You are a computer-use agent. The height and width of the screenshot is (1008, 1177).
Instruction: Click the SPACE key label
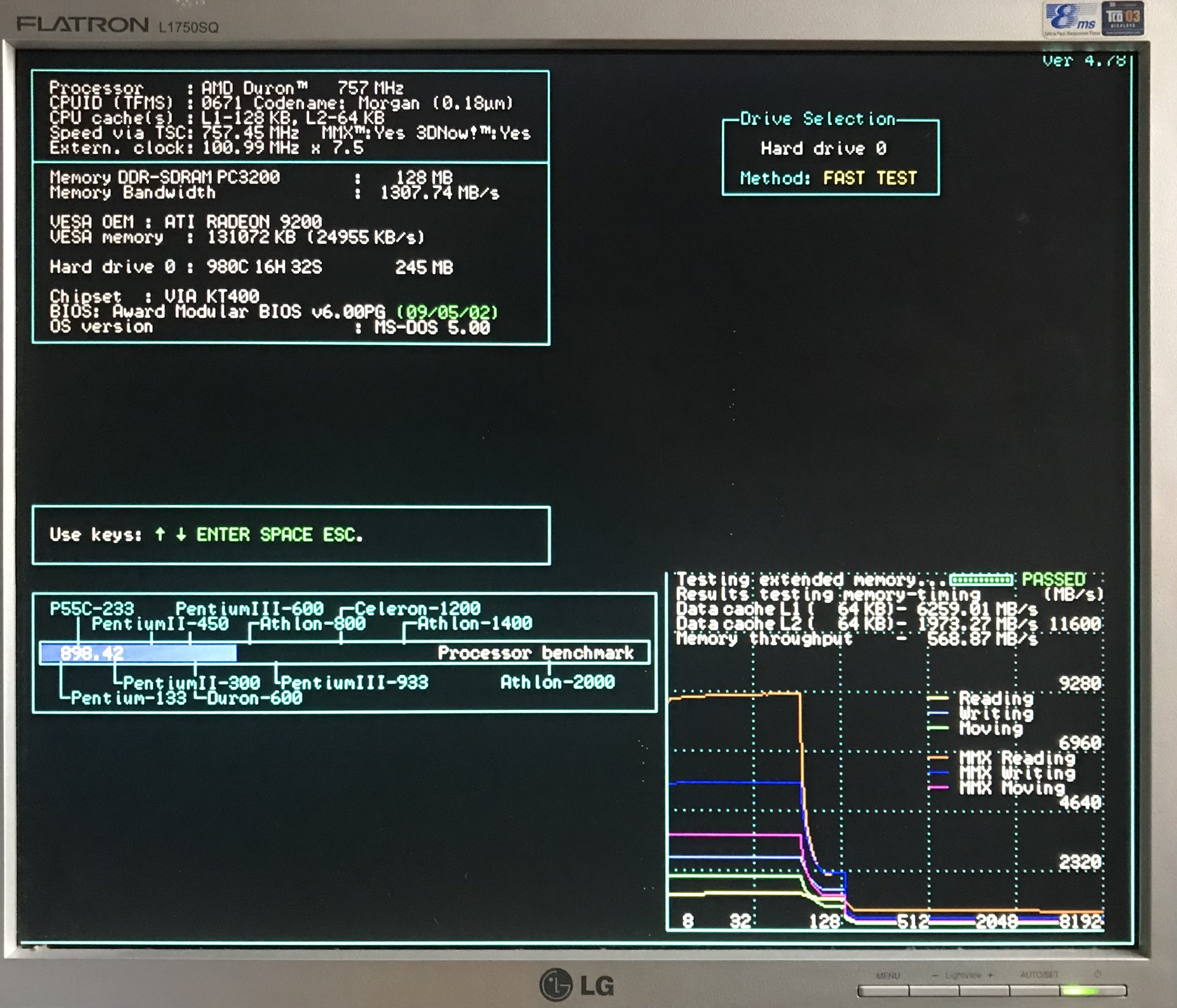pos(286,535)
